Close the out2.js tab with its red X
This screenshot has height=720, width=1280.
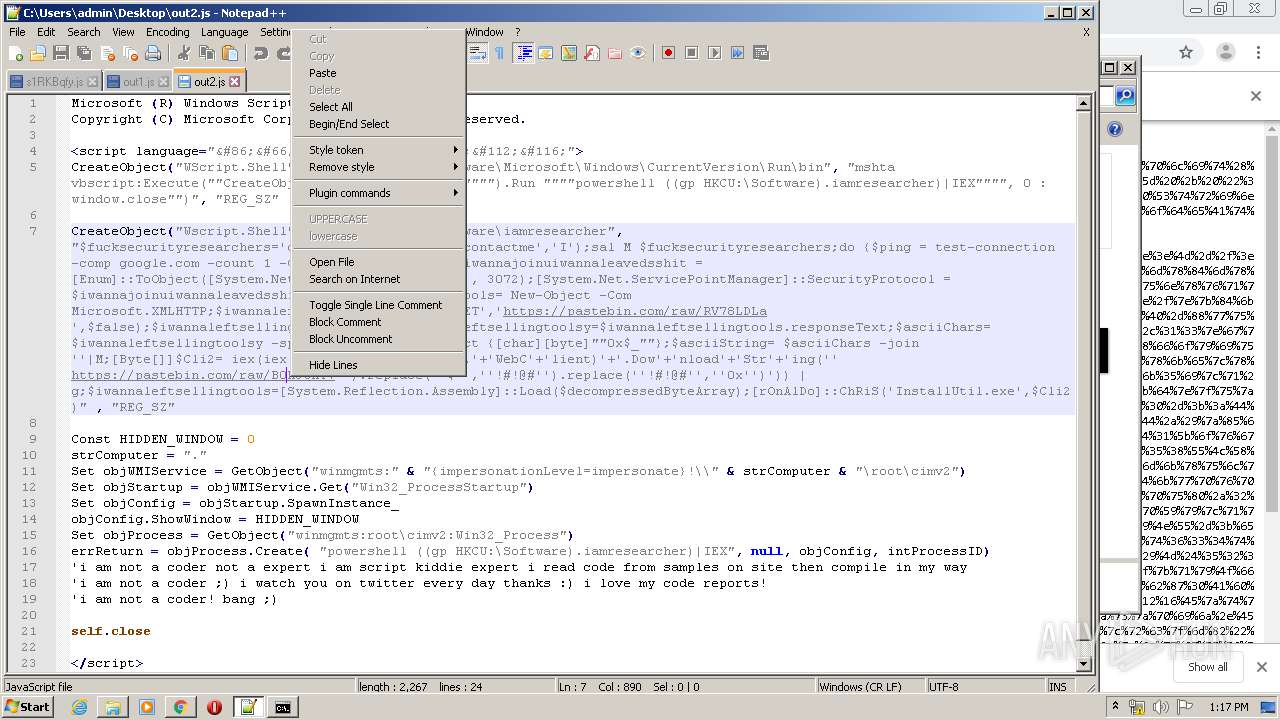point(235,82)
